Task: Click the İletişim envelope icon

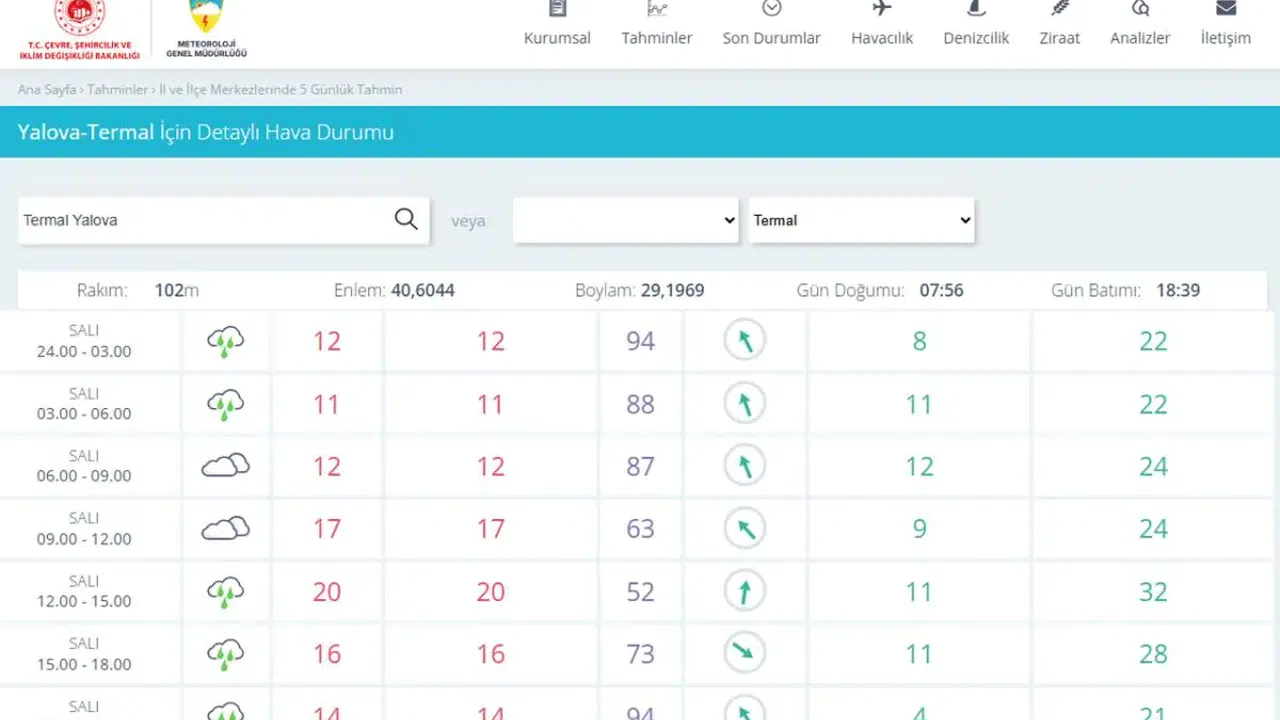Action: tap(1225, 9)
